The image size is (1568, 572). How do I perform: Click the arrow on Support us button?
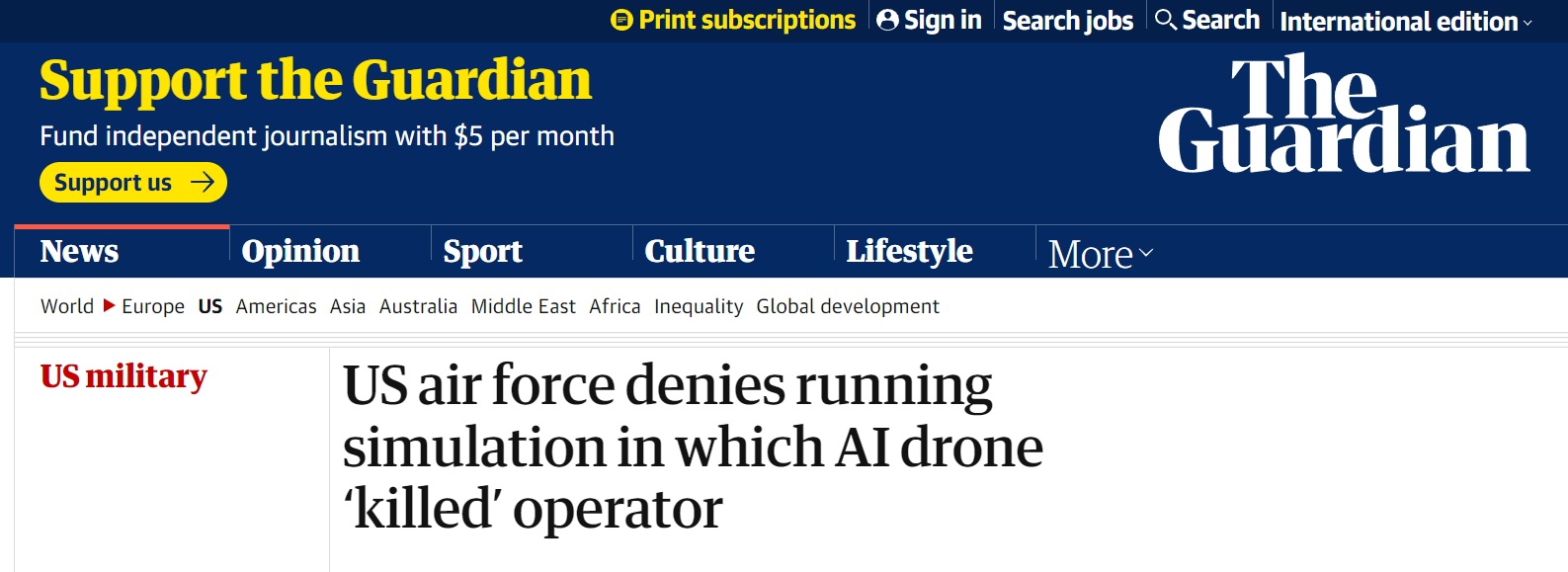pos(203,183)
